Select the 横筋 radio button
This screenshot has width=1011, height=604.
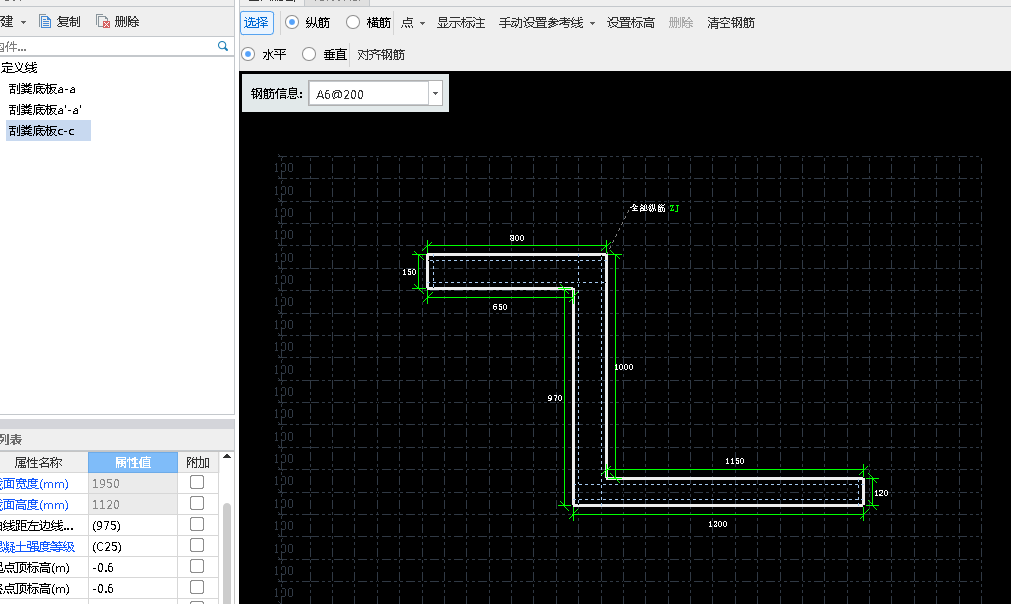point(353,23)
